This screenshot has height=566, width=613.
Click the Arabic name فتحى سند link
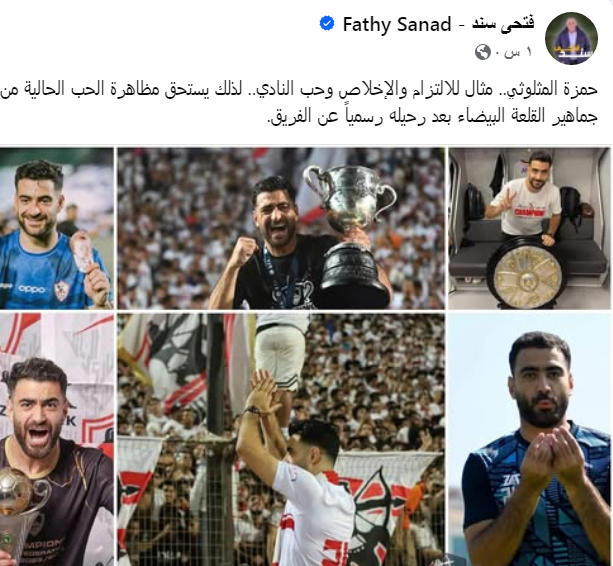coord(503,24)
